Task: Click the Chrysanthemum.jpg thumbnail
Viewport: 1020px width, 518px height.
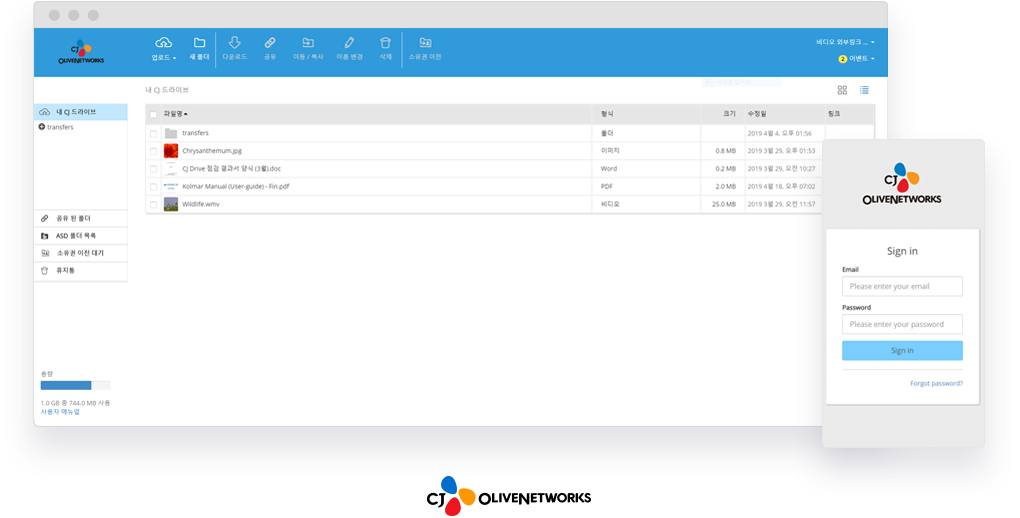Action: [171, 151]
